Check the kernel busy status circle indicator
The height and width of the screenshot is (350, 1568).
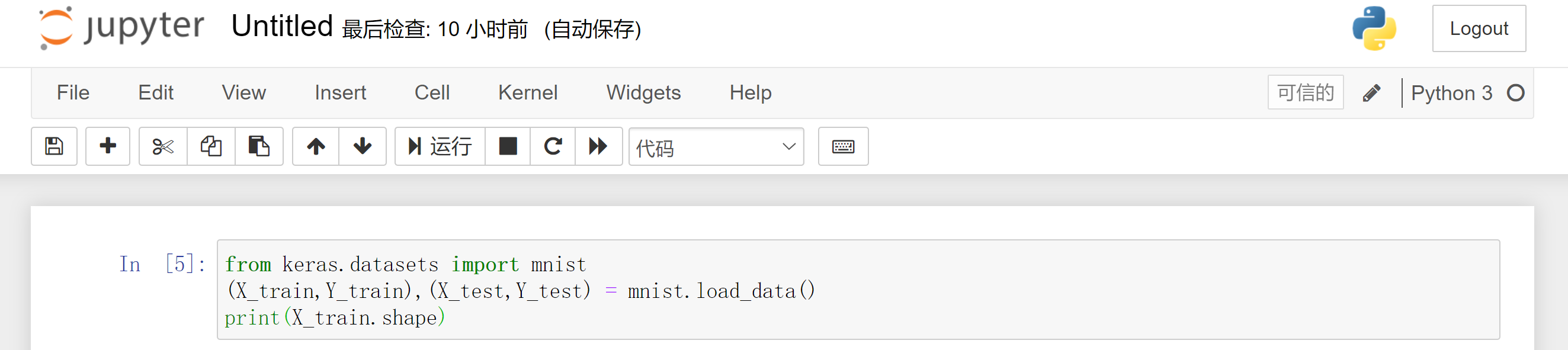(1516, 92)
